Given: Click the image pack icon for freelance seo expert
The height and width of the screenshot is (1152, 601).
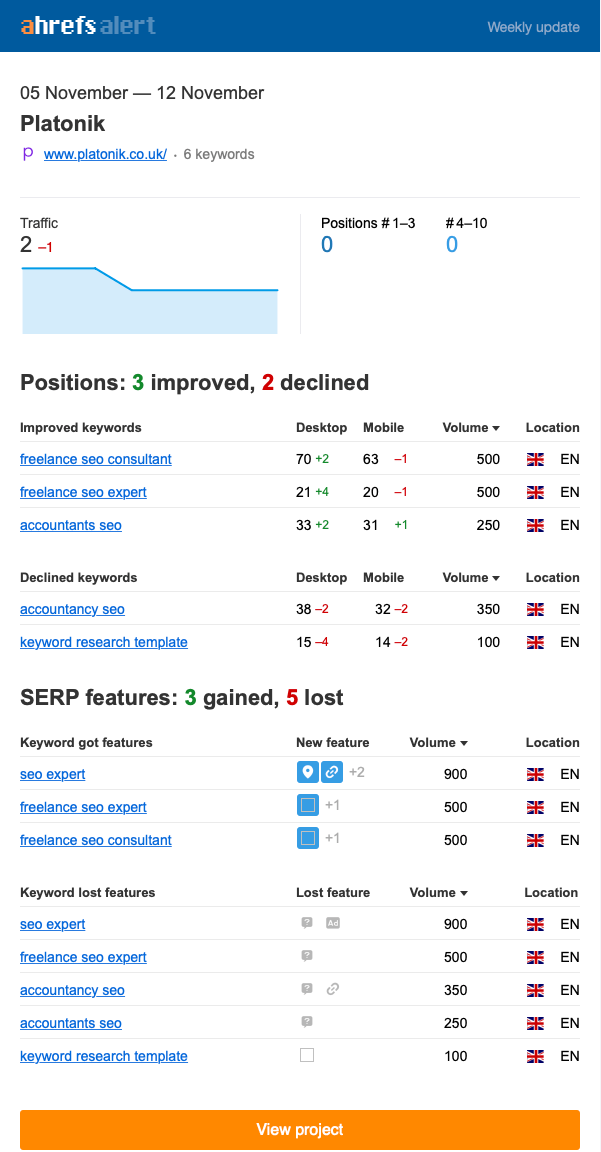Looking at the screenshot, I should 307,806.
